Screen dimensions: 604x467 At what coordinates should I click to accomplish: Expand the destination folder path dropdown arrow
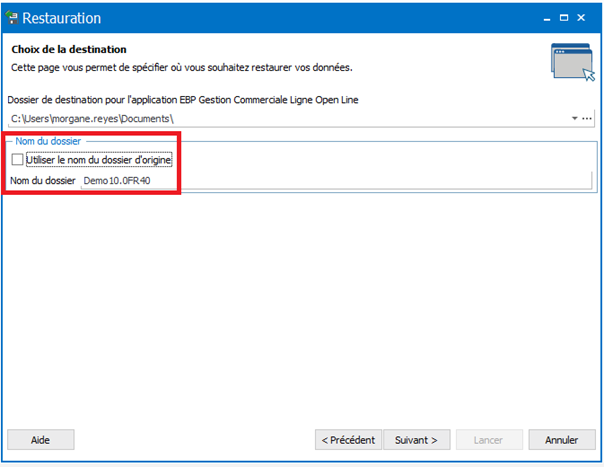574,119
